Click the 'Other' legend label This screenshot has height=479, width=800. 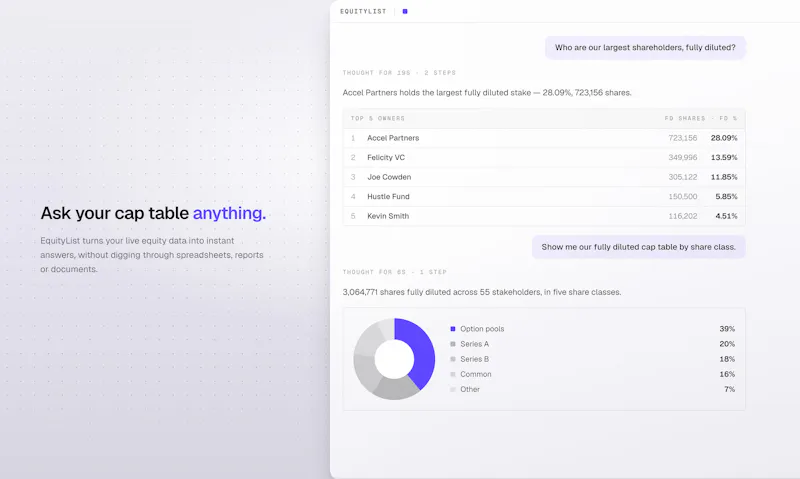(x=470, y=389)
